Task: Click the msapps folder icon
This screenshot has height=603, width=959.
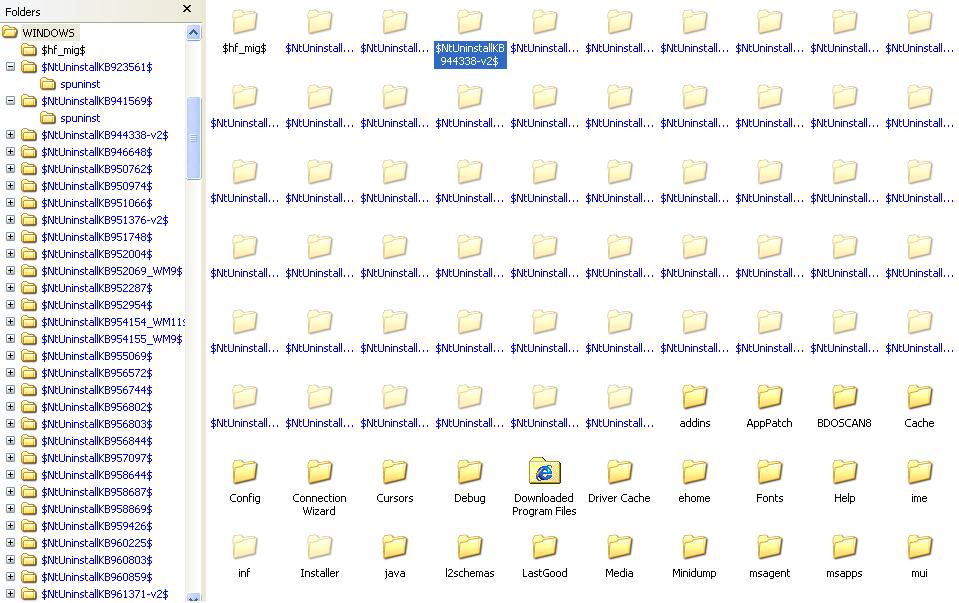Action: (x=845, y=547)
